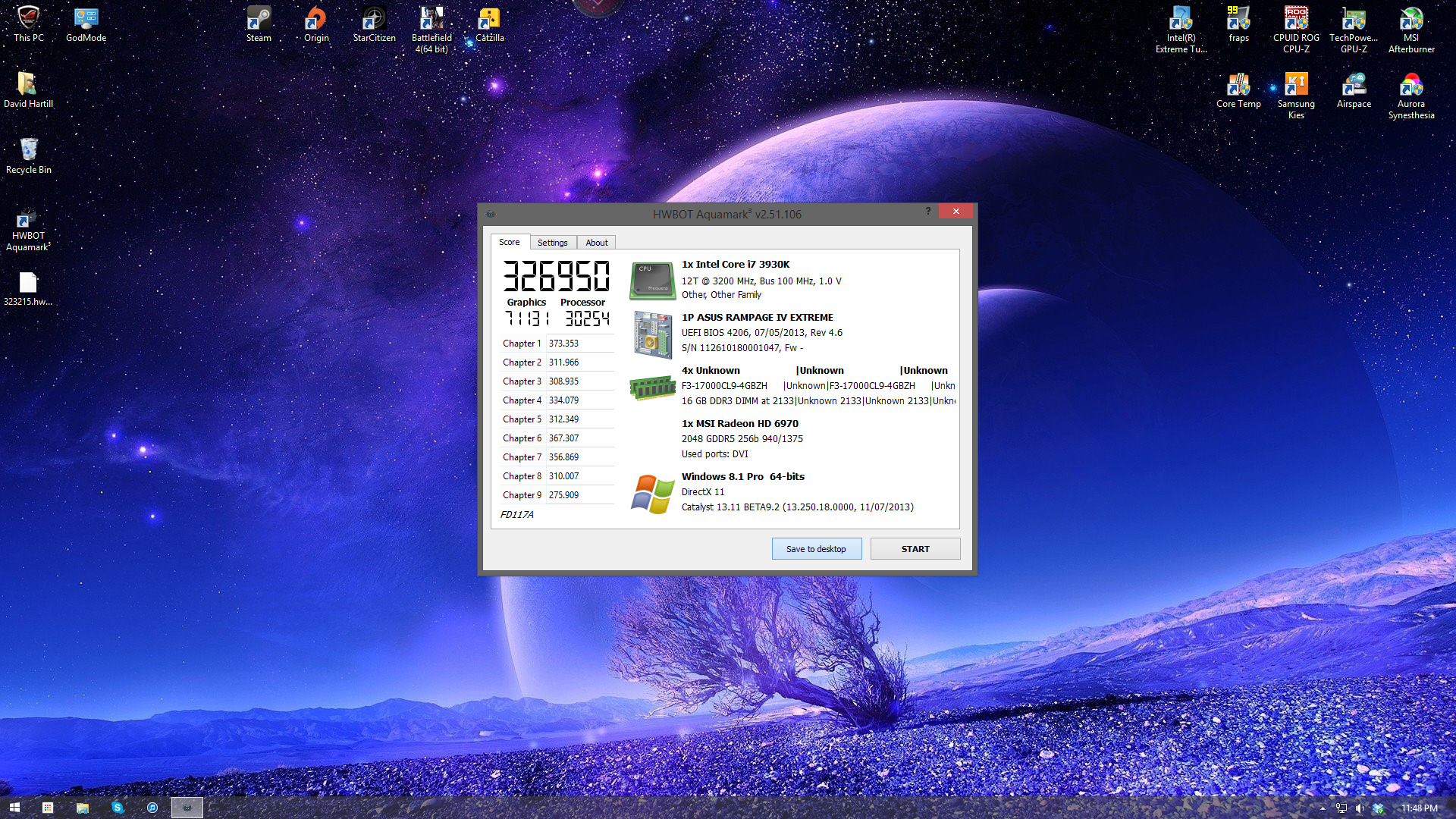Click the taskbar clock 11:48 PM
The width and height of the screenshot is (1456, 819).
tap(1419, 808)
